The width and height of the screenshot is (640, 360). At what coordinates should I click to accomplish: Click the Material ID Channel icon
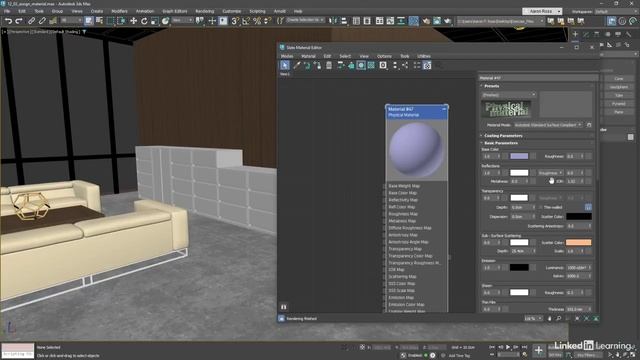(383, 65)
